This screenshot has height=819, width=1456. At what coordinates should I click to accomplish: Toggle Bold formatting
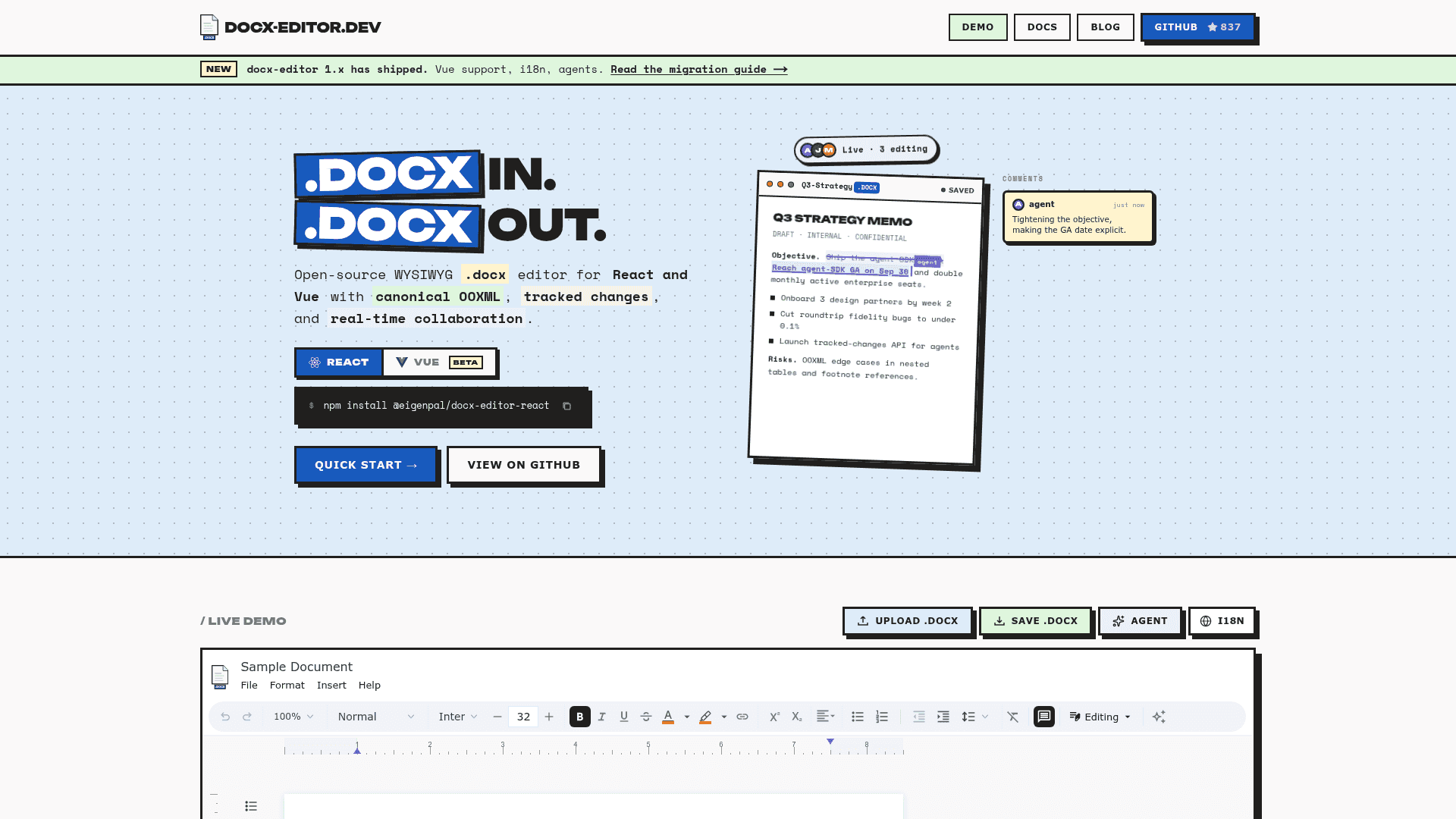tap(580, 717)
